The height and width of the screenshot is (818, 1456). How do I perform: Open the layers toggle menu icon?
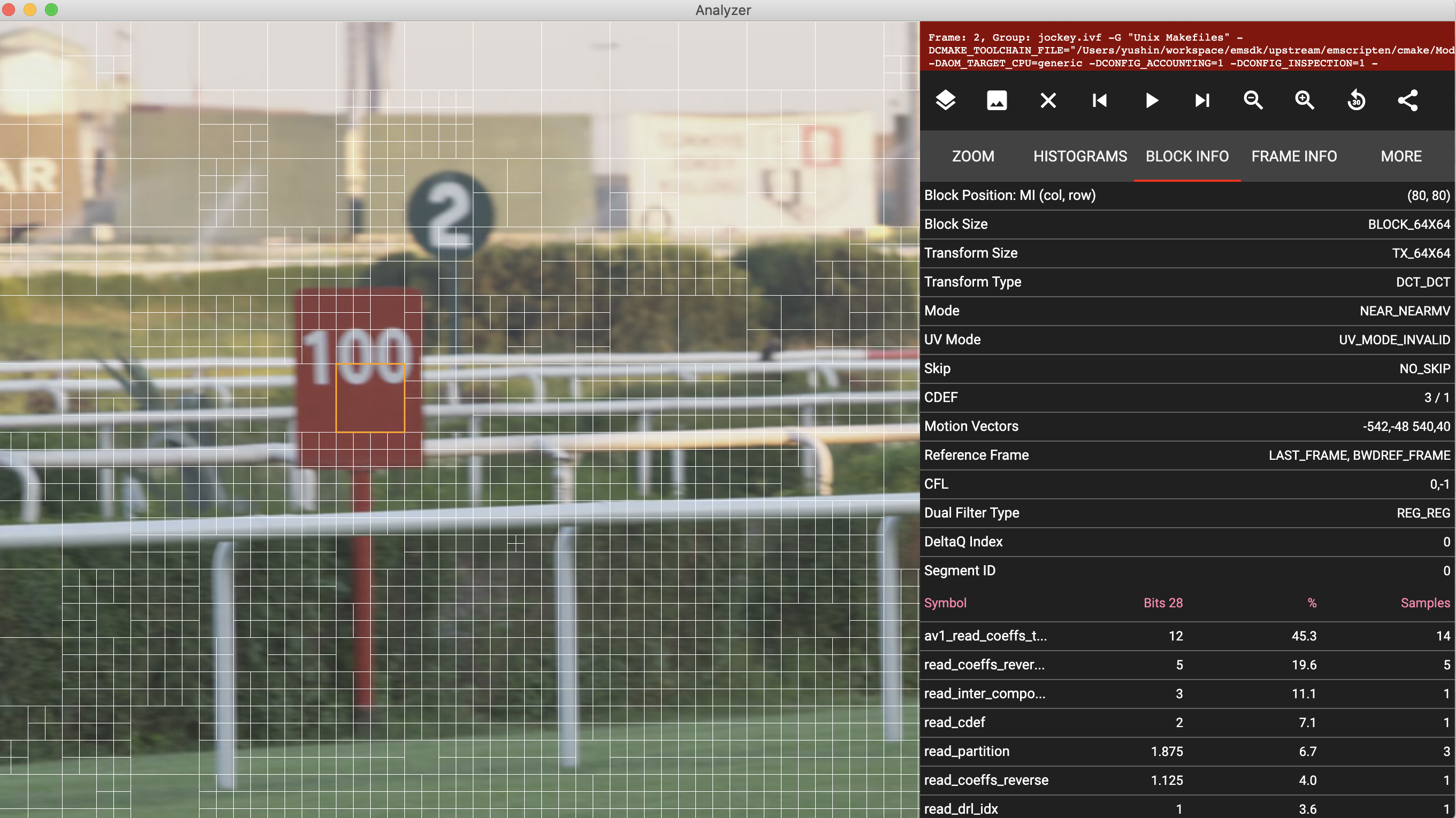point(946,101)
